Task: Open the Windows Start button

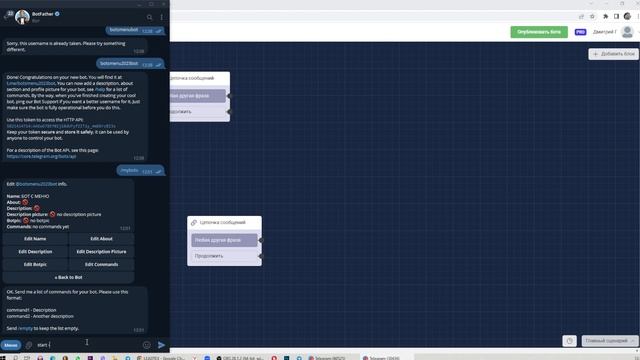Action: pos(3,358)
